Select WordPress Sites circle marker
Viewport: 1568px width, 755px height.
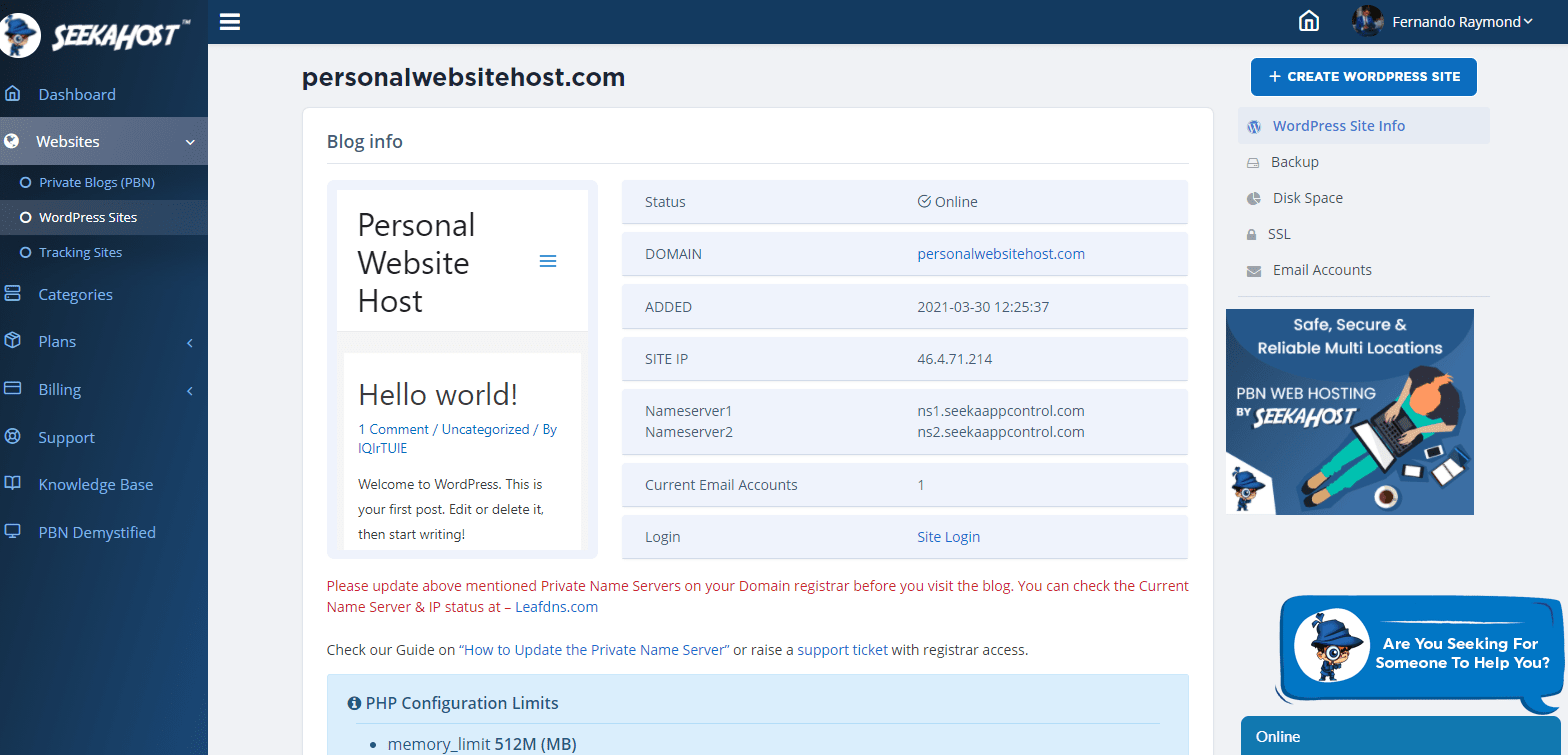click(26, 217)
